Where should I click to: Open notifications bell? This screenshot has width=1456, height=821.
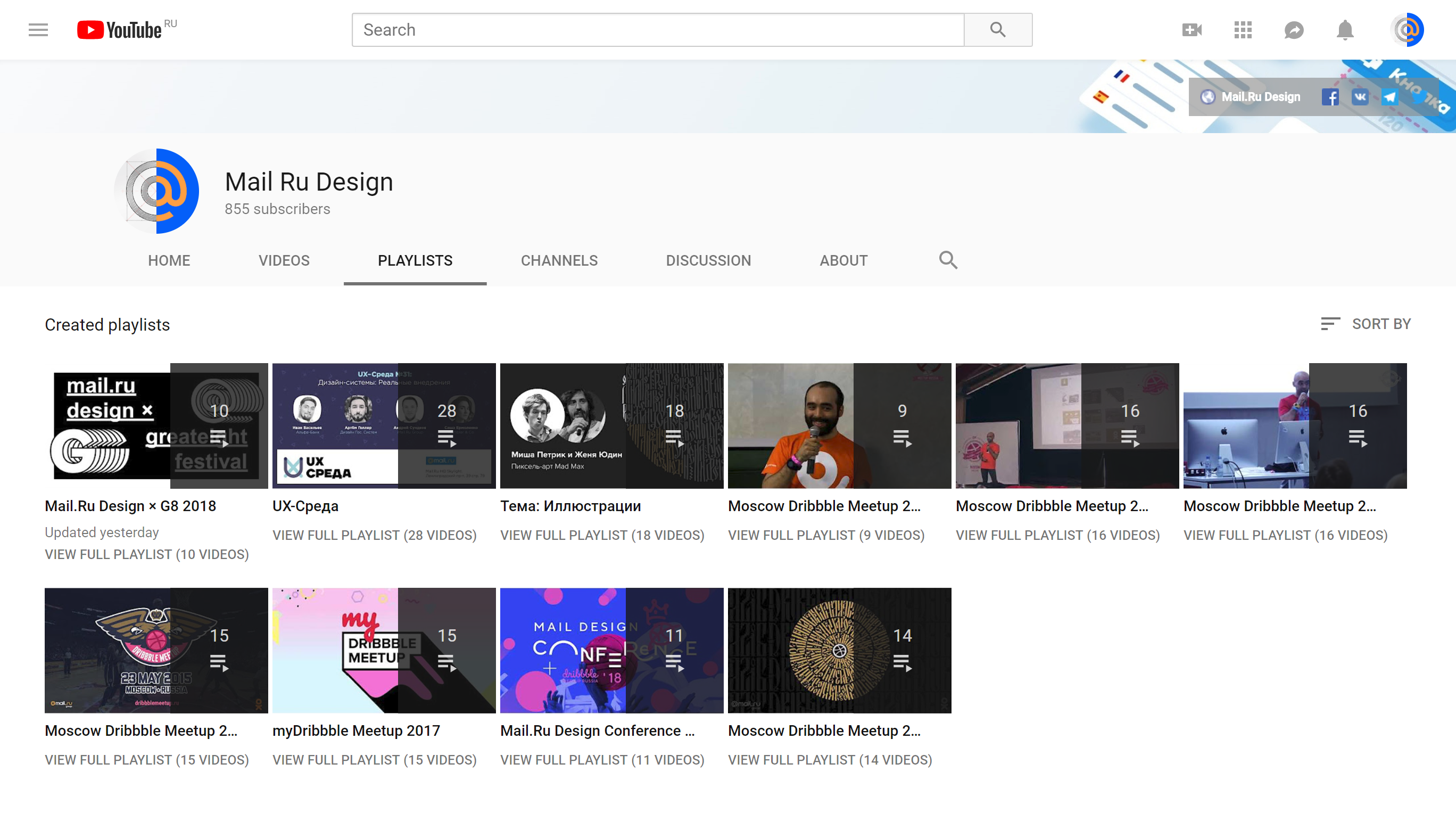tap(1345, 29)
